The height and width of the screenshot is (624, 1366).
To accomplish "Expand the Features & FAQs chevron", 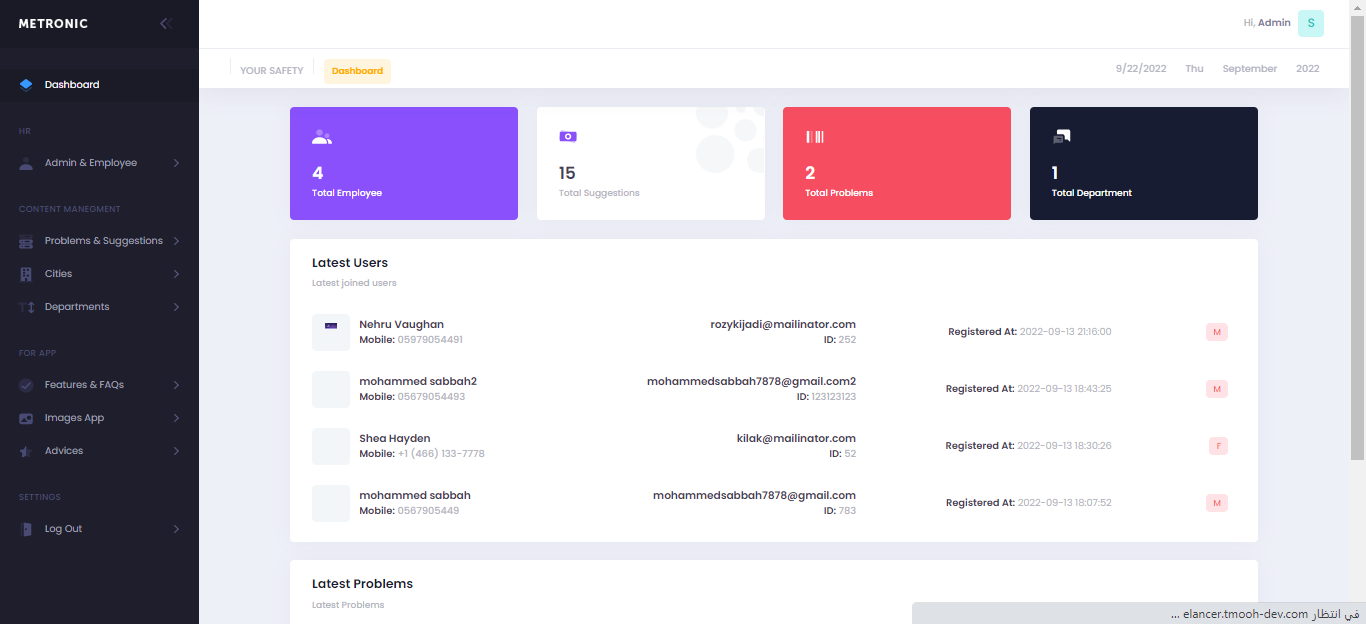I will point(176,385).
